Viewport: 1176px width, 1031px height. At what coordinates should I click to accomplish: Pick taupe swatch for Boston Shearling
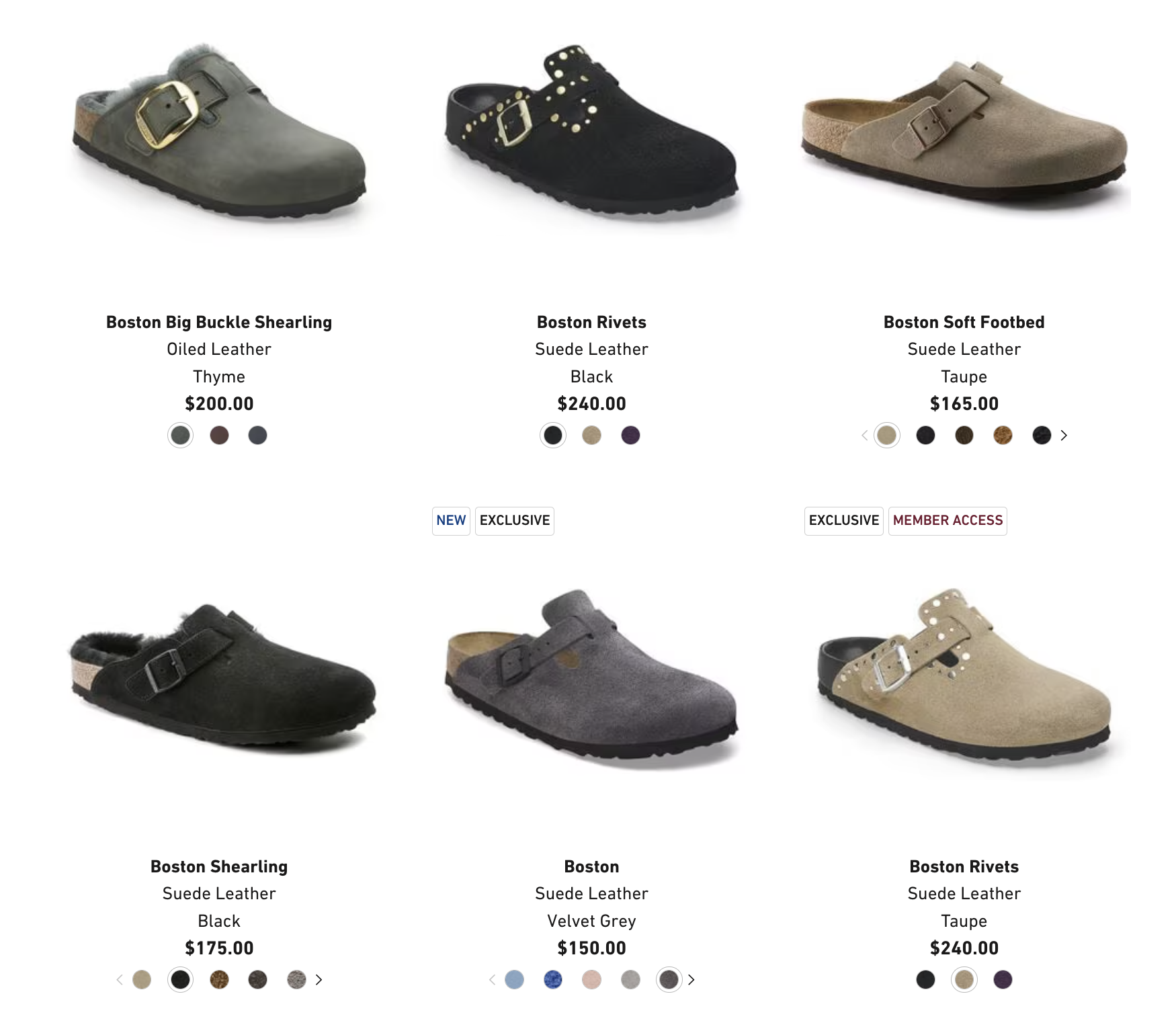[142, 980]
